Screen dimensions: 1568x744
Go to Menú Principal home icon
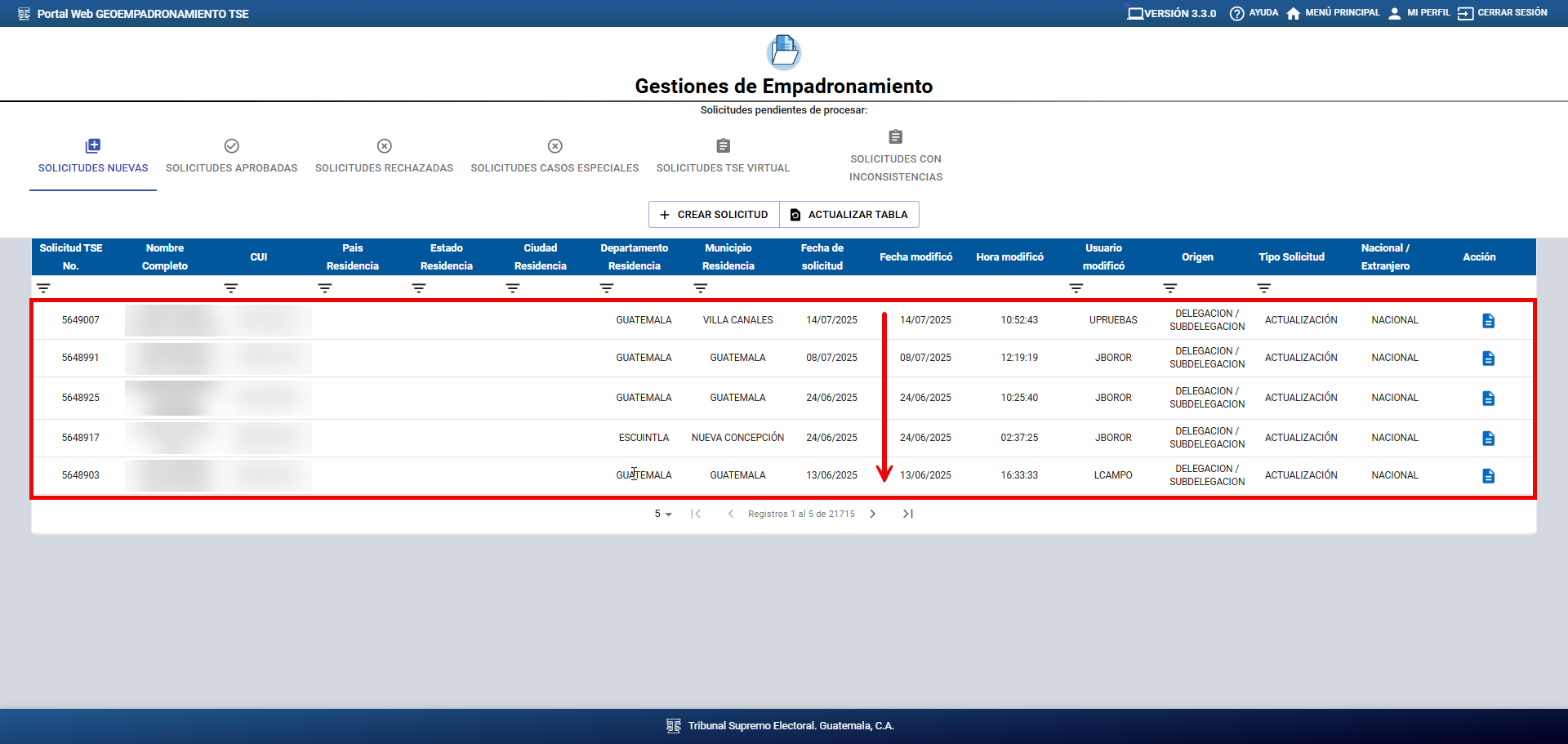(x=1293, y=13)
